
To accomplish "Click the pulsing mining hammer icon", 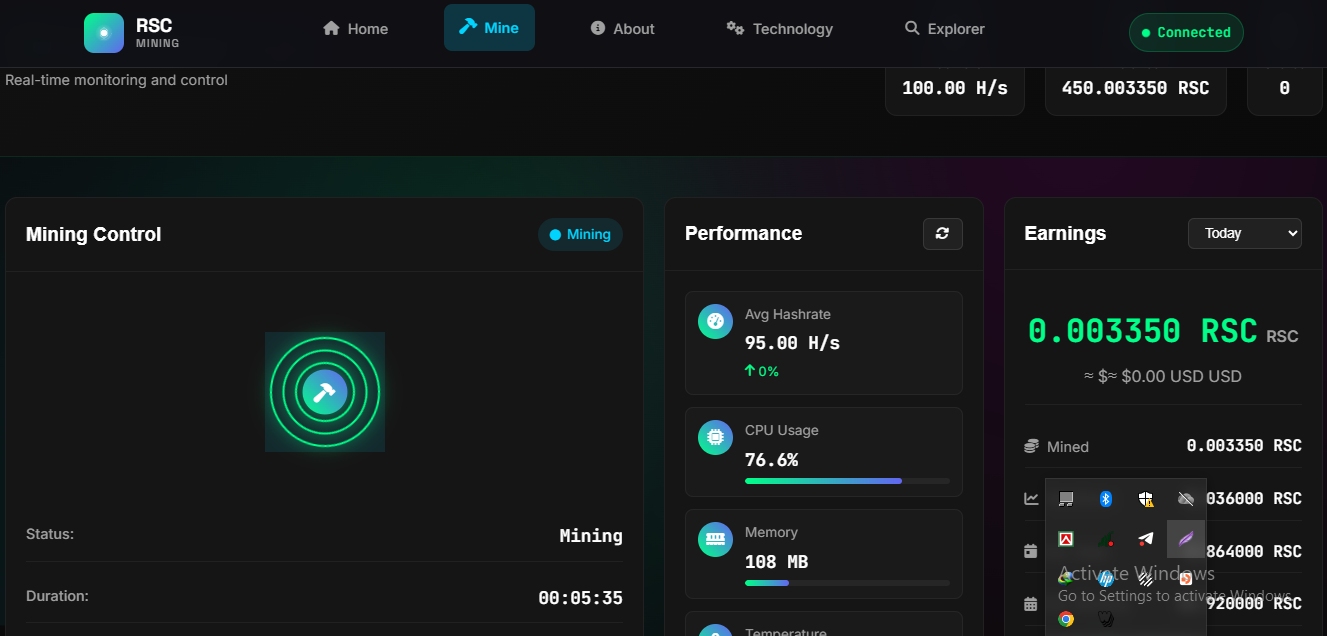I will click(324, 392).
